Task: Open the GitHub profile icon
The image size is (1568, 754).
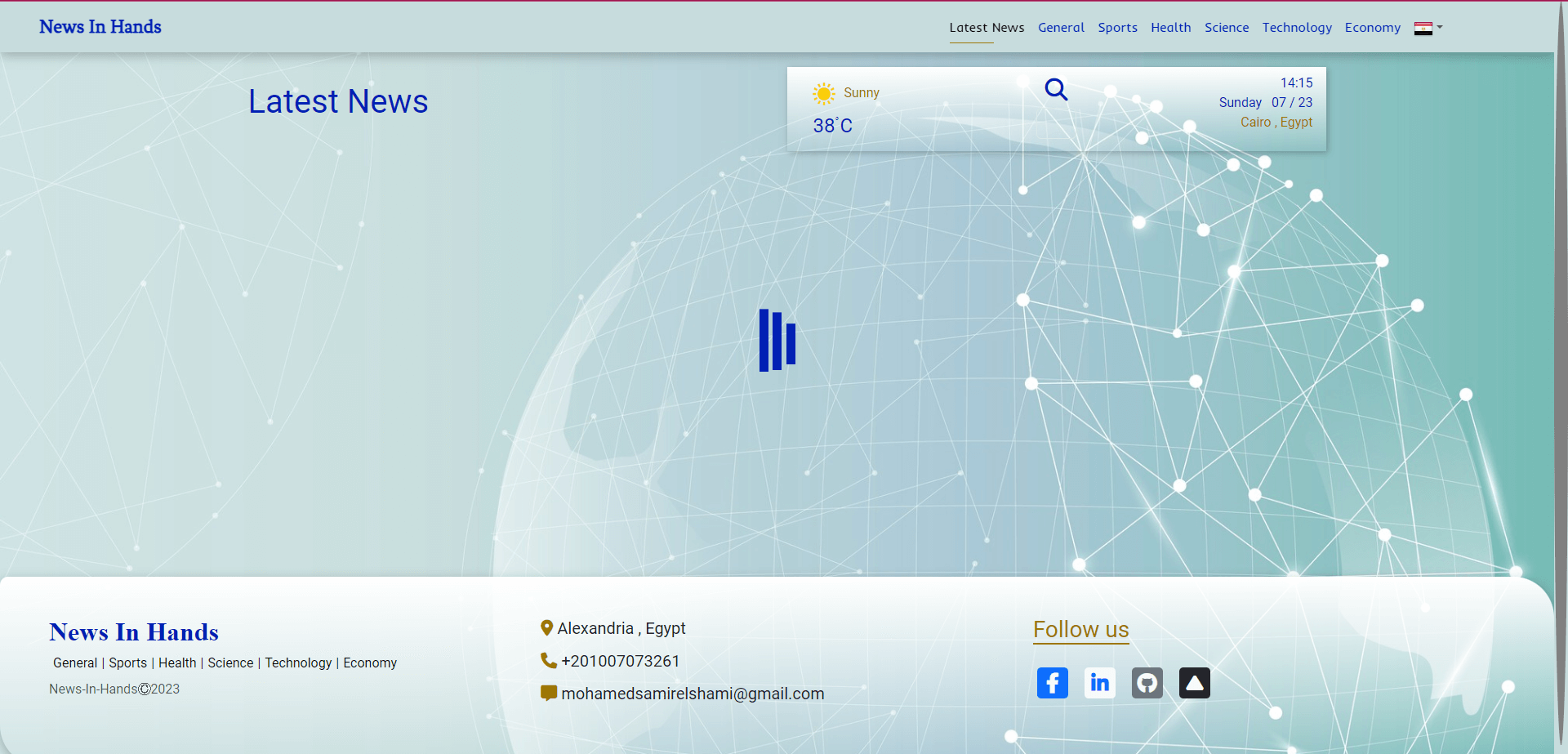Action: (x=1147, y=683)
